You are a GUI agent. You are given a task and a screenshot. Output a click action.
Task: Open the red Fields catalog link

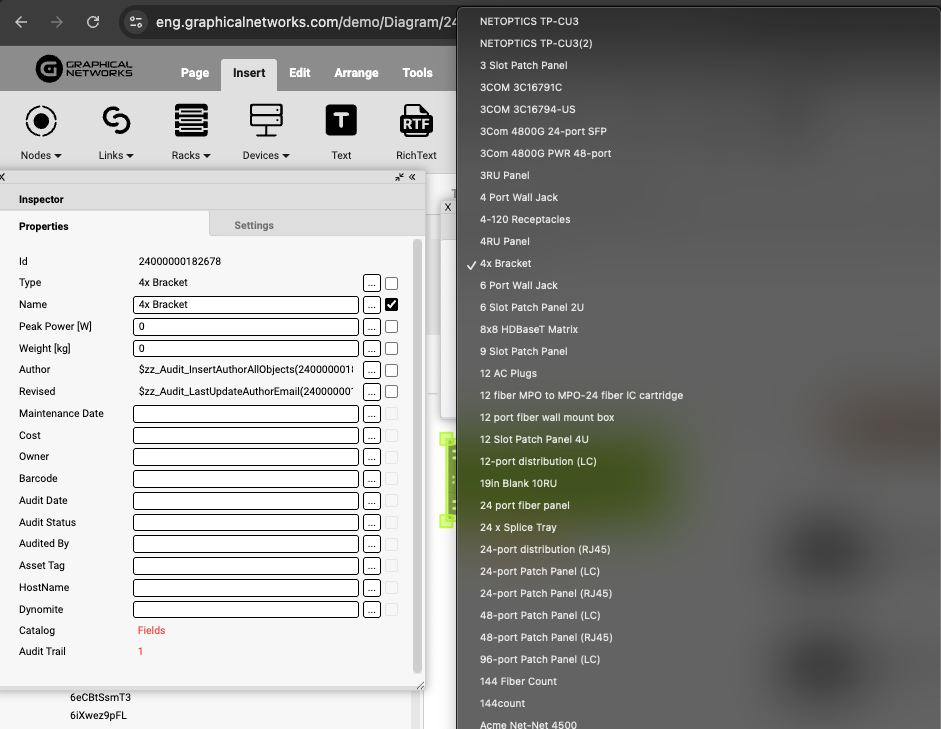pyautogui.click(x=151, y=631)
